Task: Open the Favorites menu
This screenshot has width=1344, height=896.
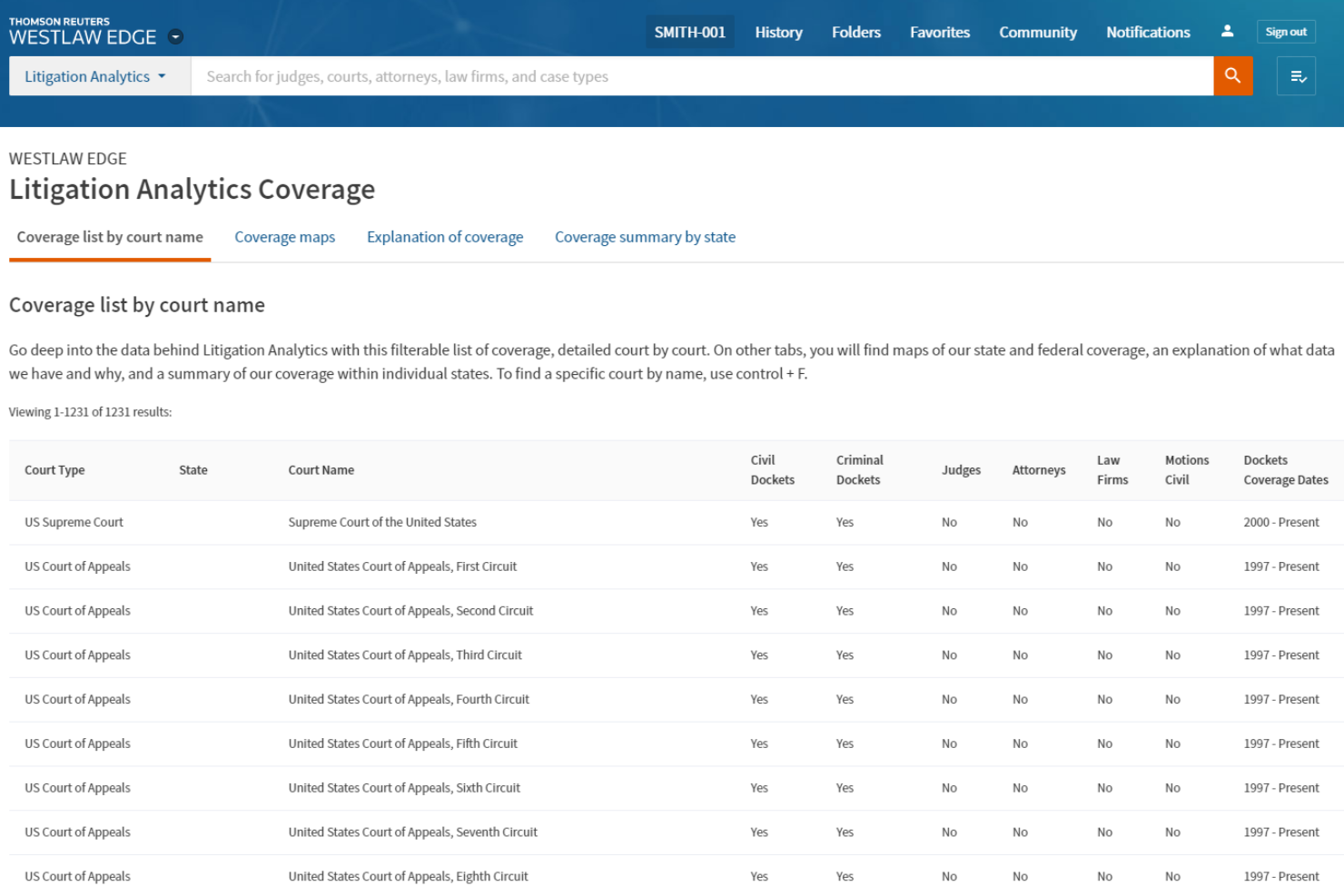Action: click(940, 32)
